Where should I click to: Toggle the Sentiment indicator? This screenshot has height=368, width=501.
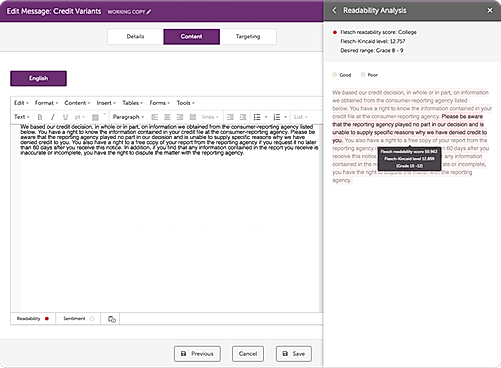pos(78,319)
